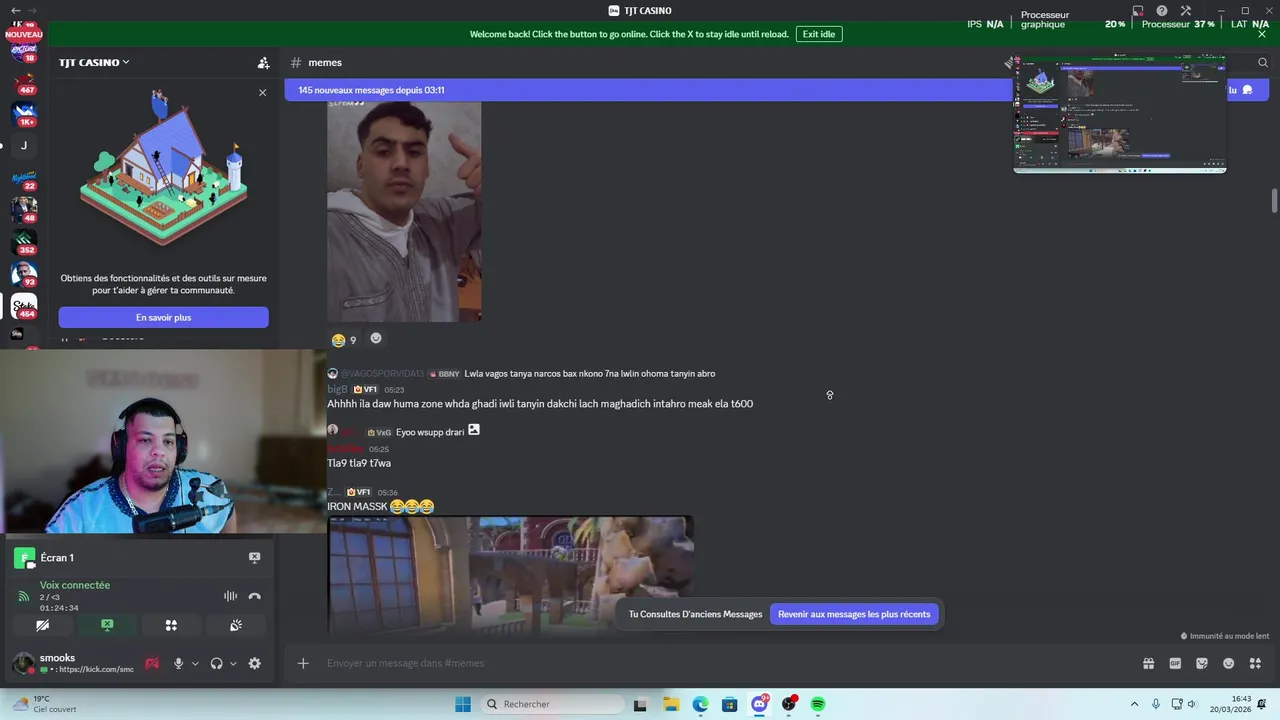Turn on camera in voice panel
This screenshot has width=1280, height=720.
pyautogui.click(x=42, y=625)
